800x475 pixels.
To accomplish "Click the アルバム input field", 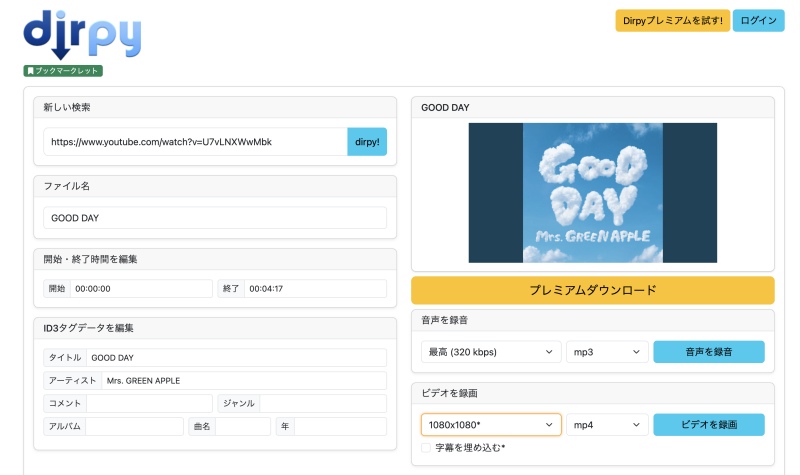I will pyautogui.click(x=134, y=426).
